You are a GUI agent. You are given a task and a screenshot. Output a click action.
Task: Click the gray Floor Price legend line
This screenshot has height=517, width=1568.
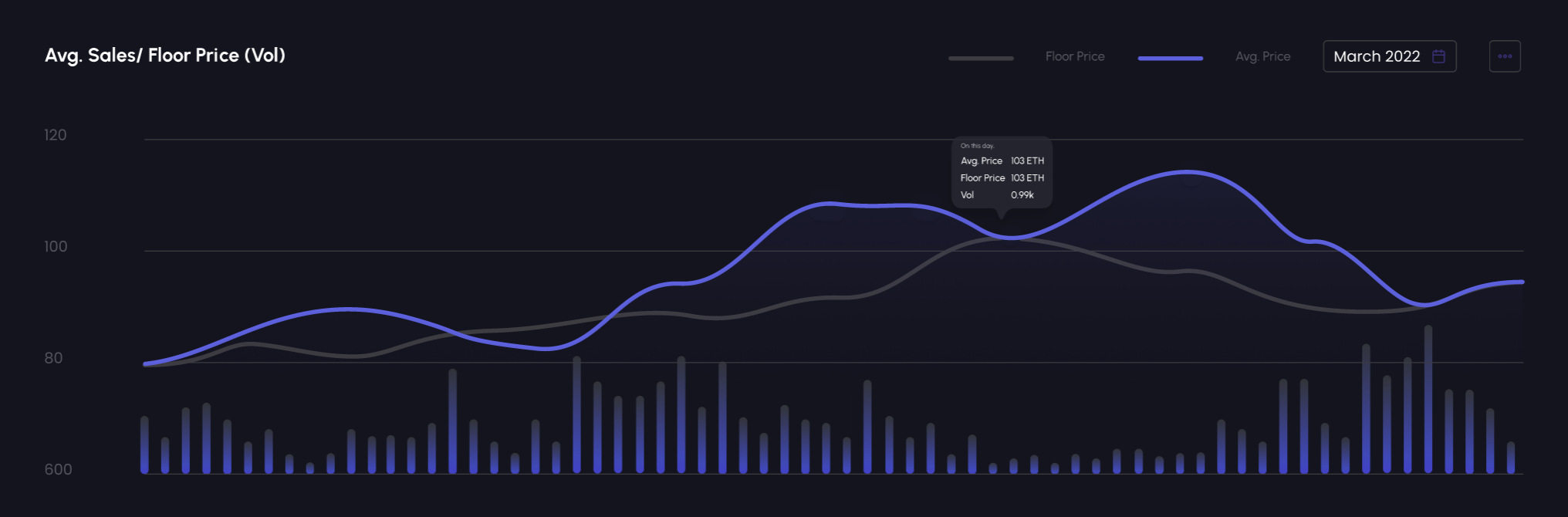pyautogui.click(x=981, y=58)
